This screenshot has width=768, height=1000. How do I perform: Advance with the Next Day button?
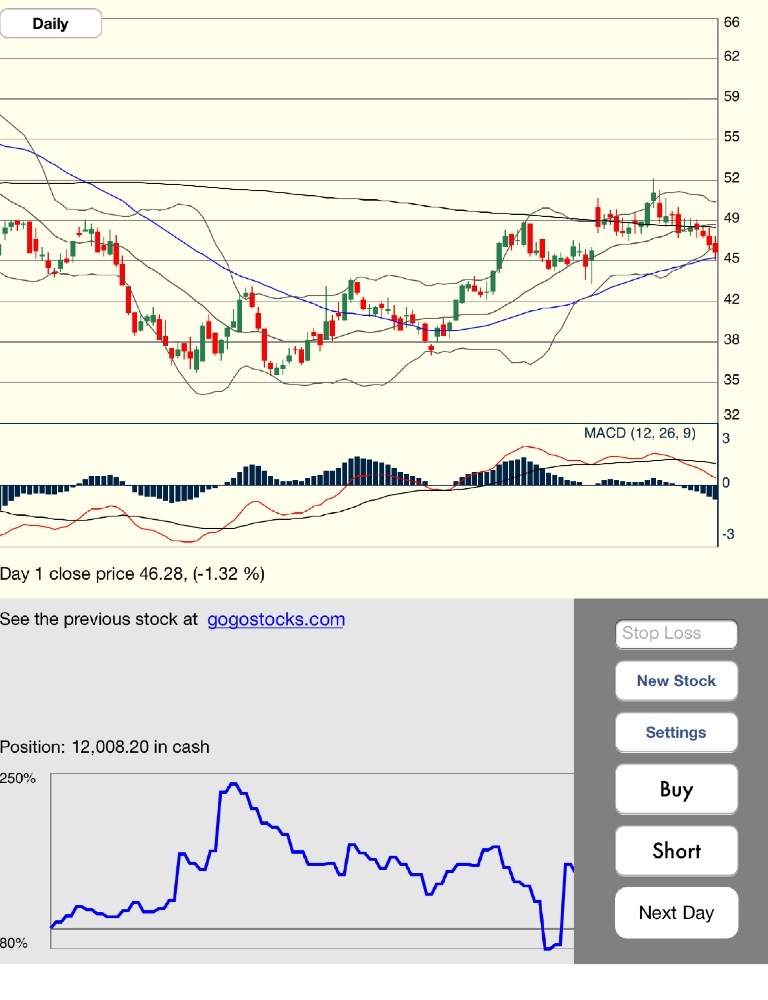point(676,913)
